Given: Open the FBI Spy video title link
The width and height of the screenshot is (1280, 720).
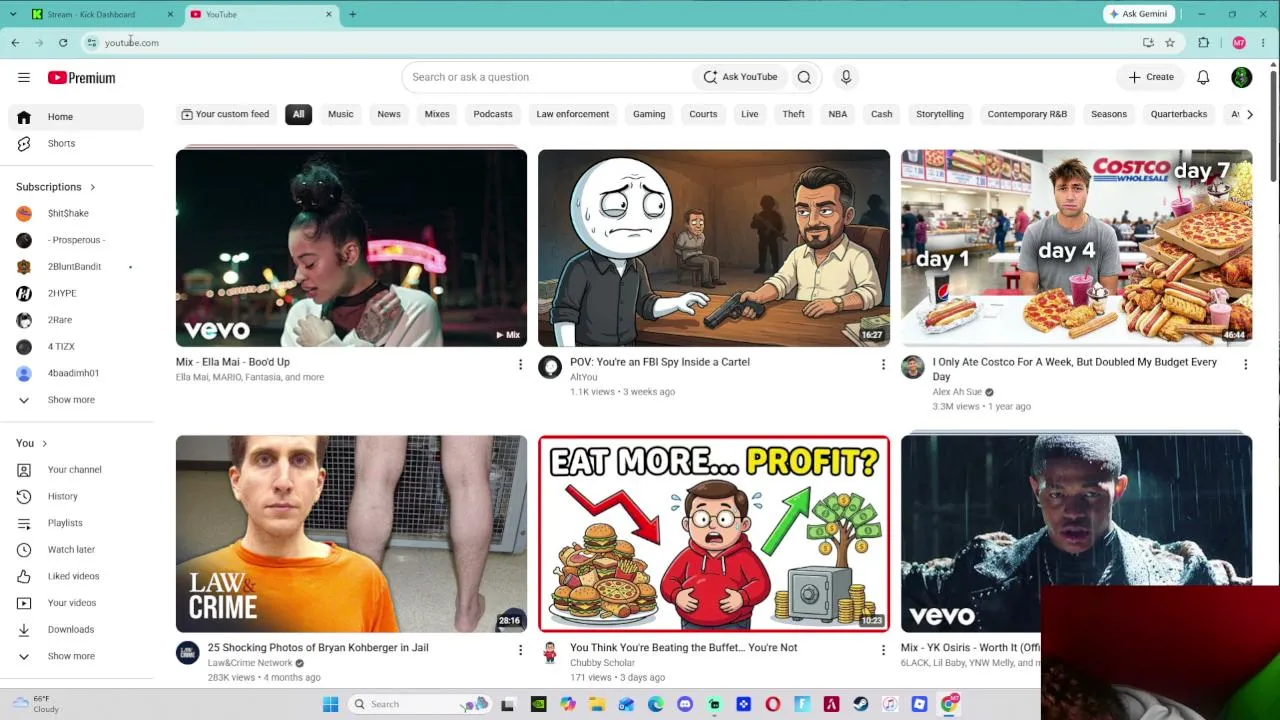Looking at the screenshot, I should 660,362.
